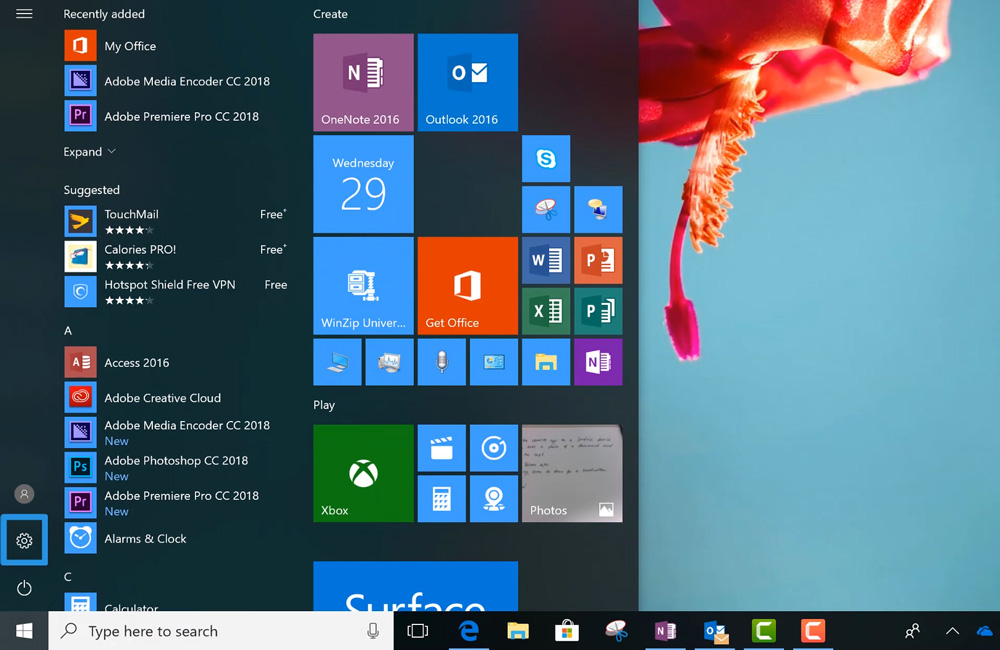Launch the green Camtasia taskbar icon
The height and width of the screenshot is (650, 1000).
764,631
